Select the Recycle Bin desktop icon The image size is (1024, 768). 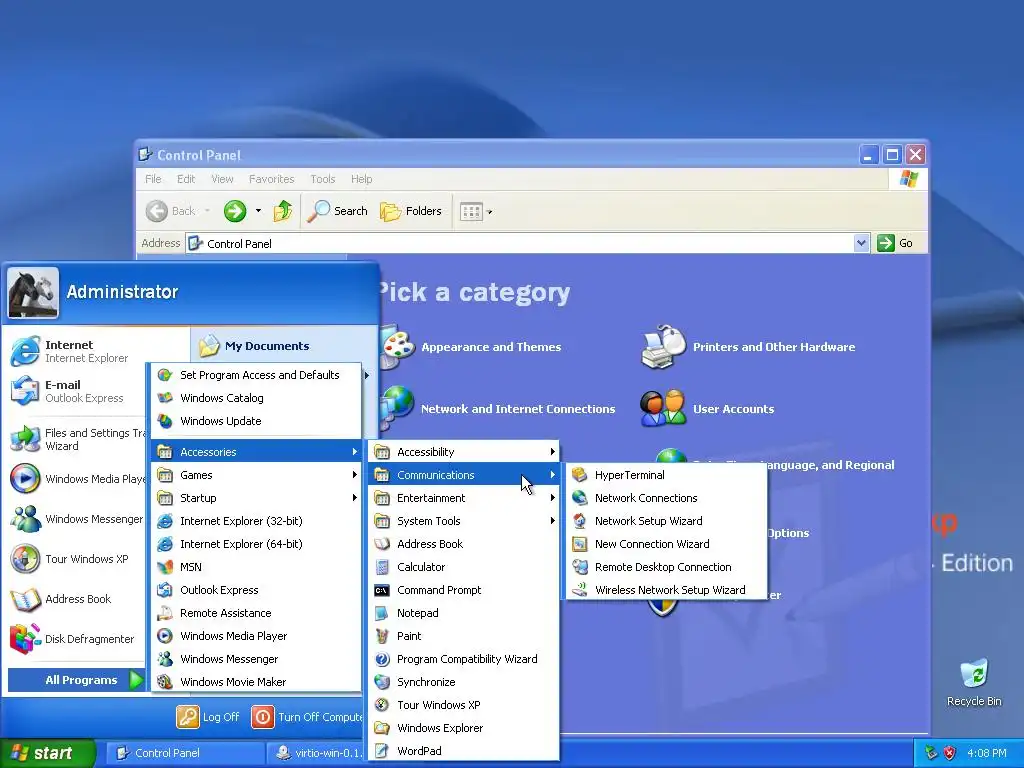point(974,683)
